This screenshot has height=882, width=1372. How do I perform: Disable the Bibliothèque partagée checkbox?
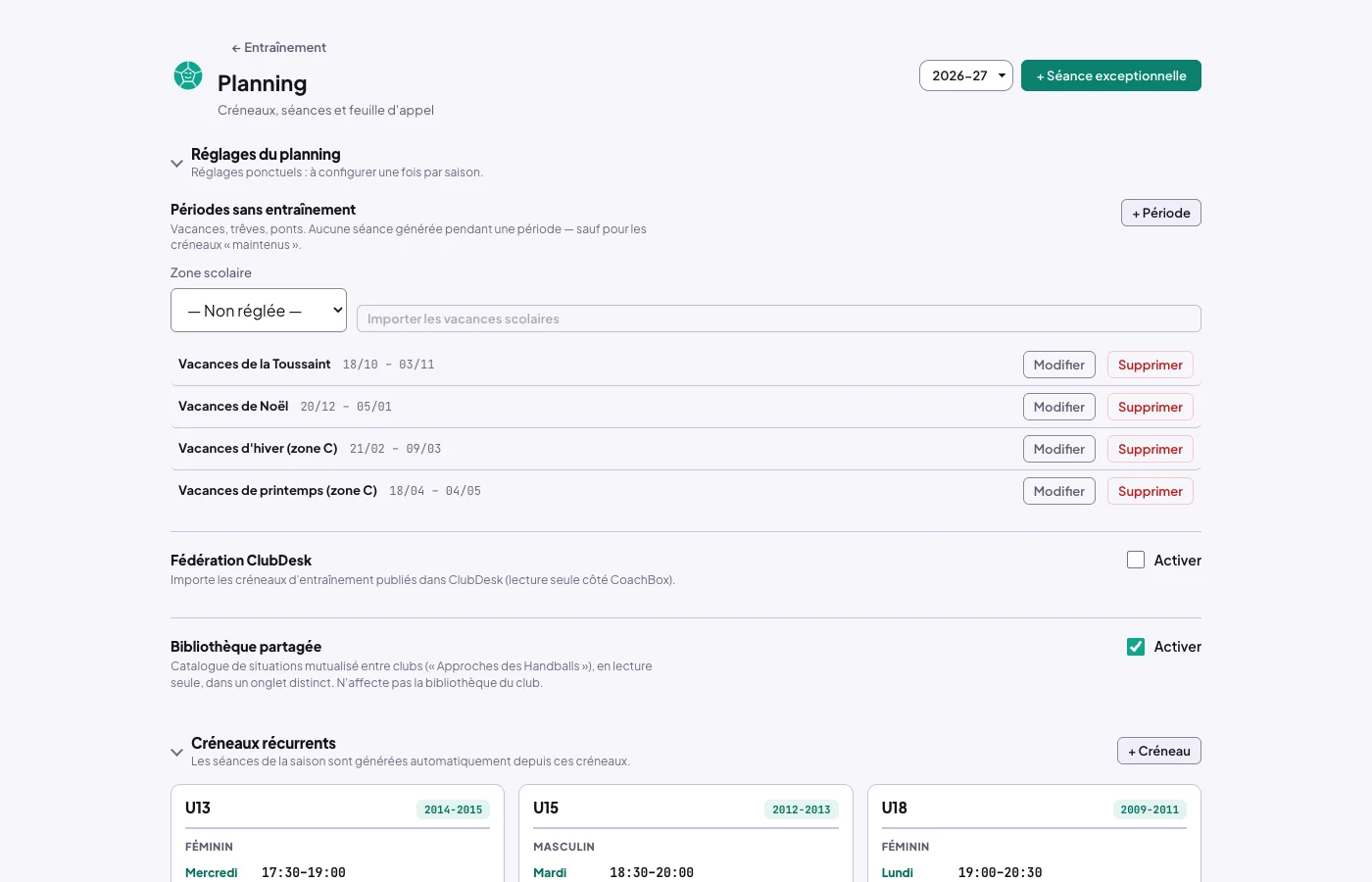[x=1136, y=647]
